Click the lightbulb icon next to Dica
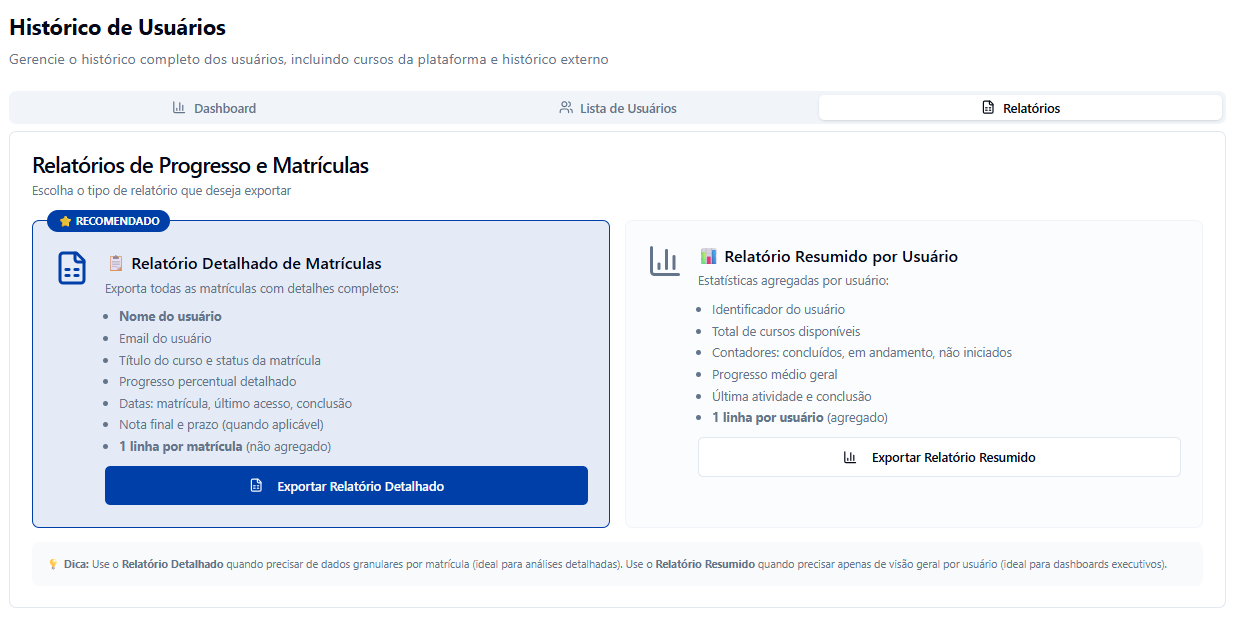 click(53, 564)
